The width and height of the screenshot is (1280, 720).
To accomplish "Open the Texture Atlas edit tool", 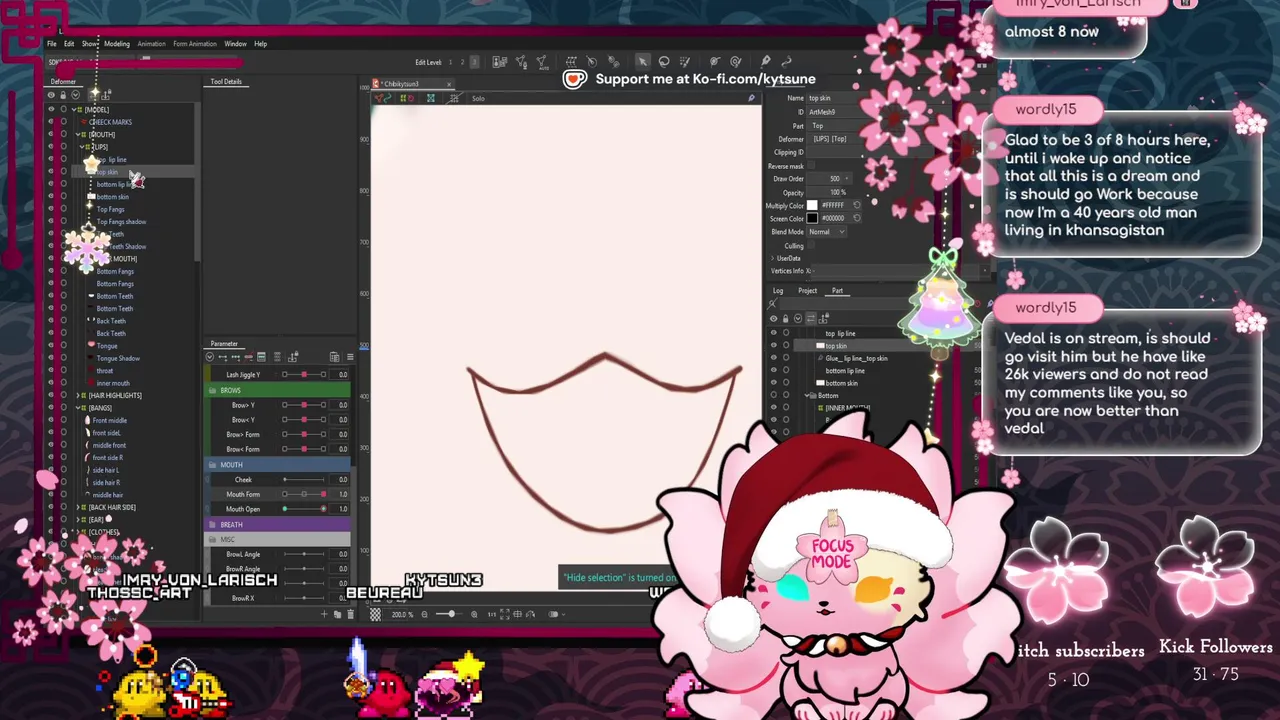I will click(x=500, y=62).
